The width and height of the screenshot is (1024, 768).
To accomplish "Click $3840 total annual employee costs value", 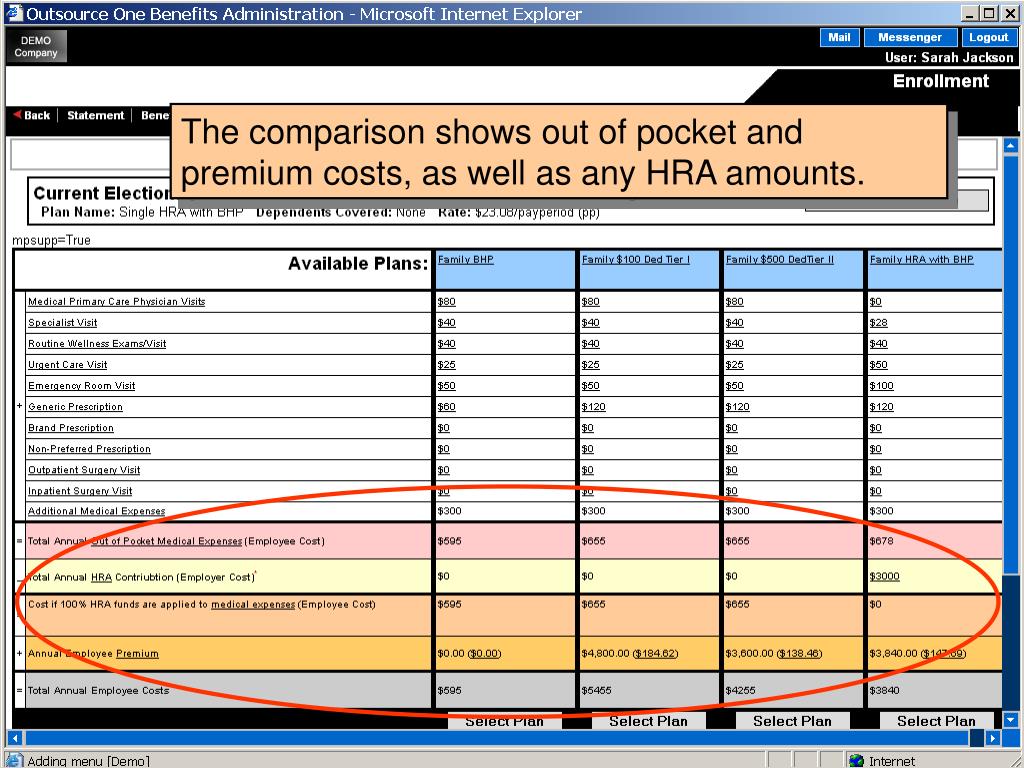I will point(884,690).
